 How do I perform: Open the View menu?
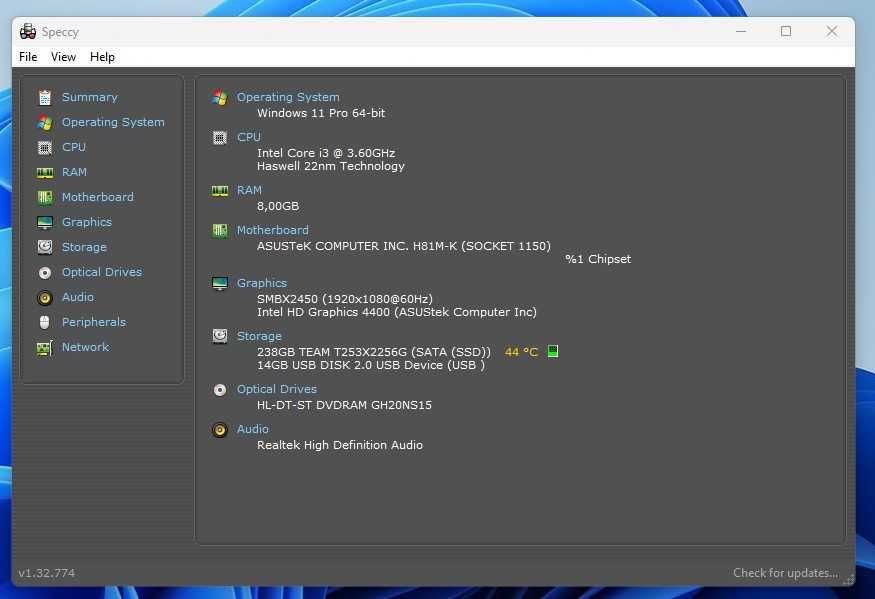(x=63, y=57)
